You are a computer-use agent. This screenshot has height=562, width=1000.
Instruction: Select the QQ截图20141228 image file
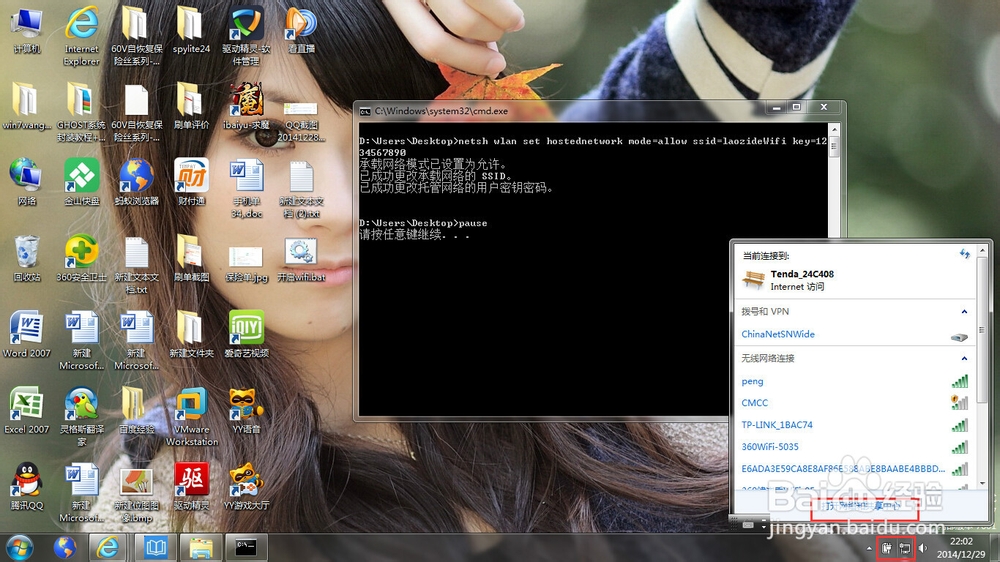coord(301,121)
